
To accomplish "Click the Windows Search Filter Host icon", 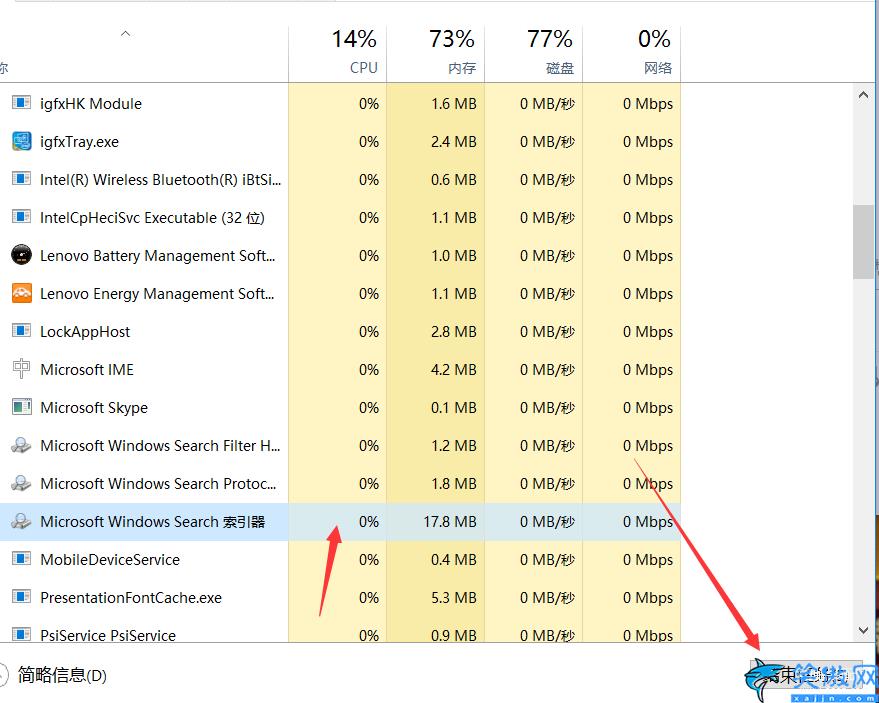I will [x=21, y=445].
